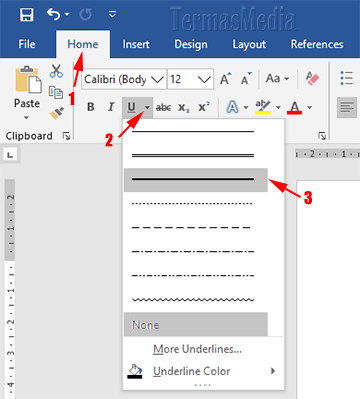Click the Copy icon
This screenshot has width=360, height=399.
[x=56, y=92]
